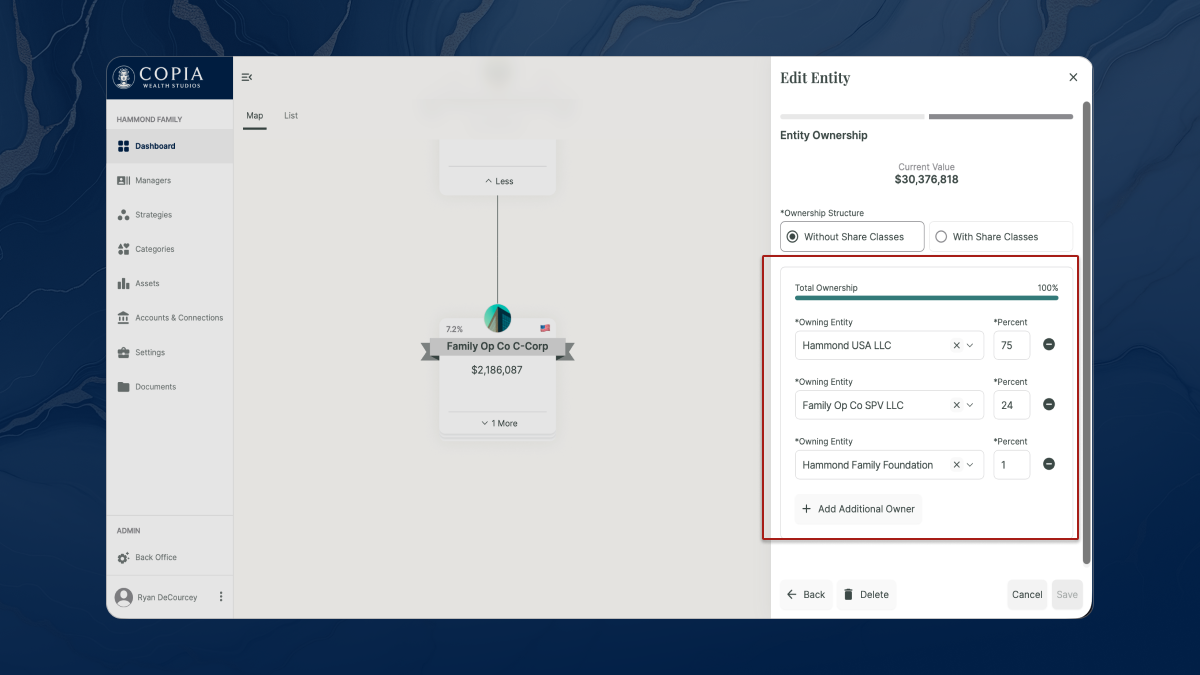This screenshot has height=675, width=1200.
Task: Click Add Additional Owner button
Action: [858, 509]
